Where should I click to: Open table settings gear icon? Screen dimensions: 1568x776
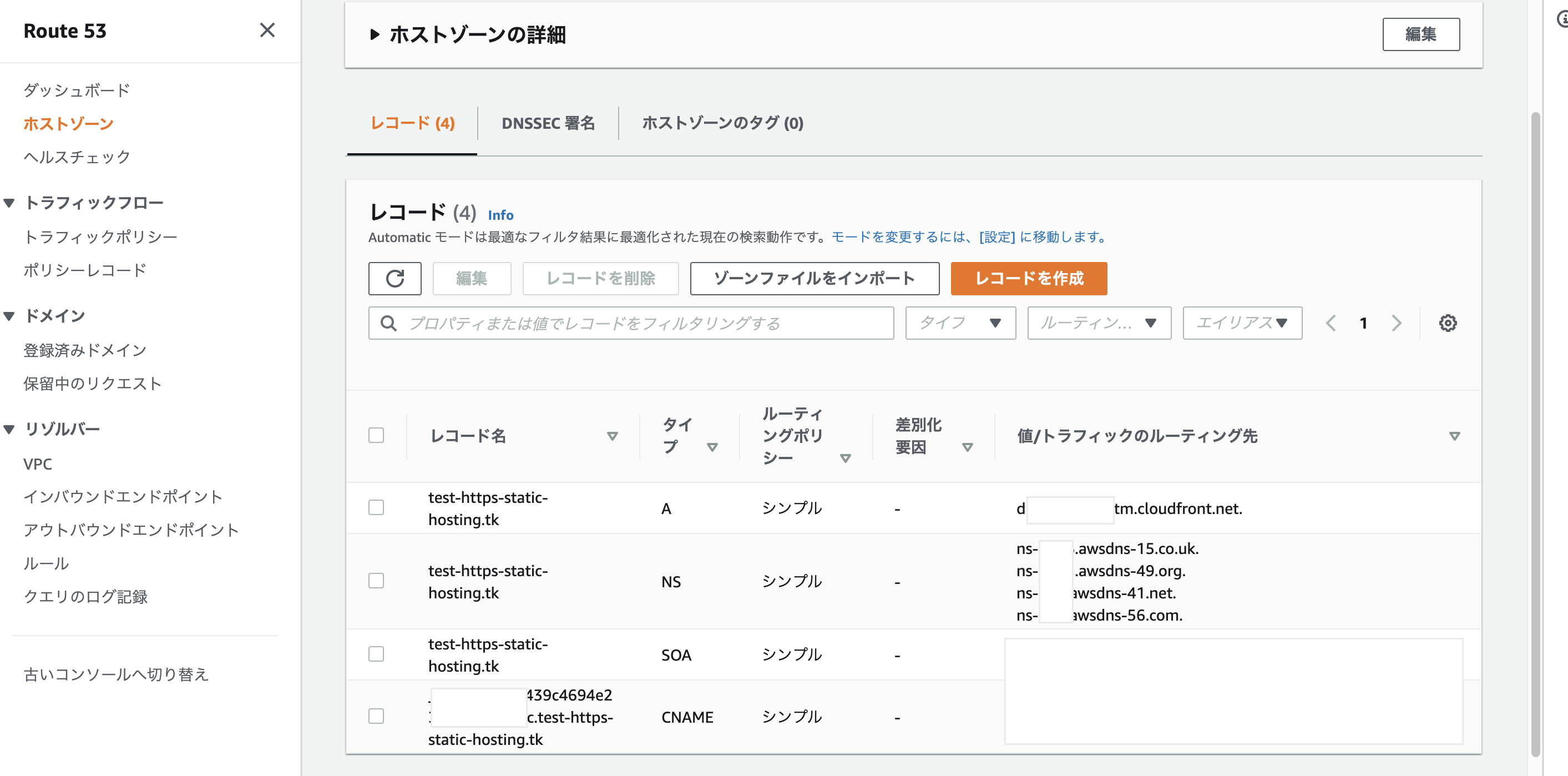[x=1447, y=323]
